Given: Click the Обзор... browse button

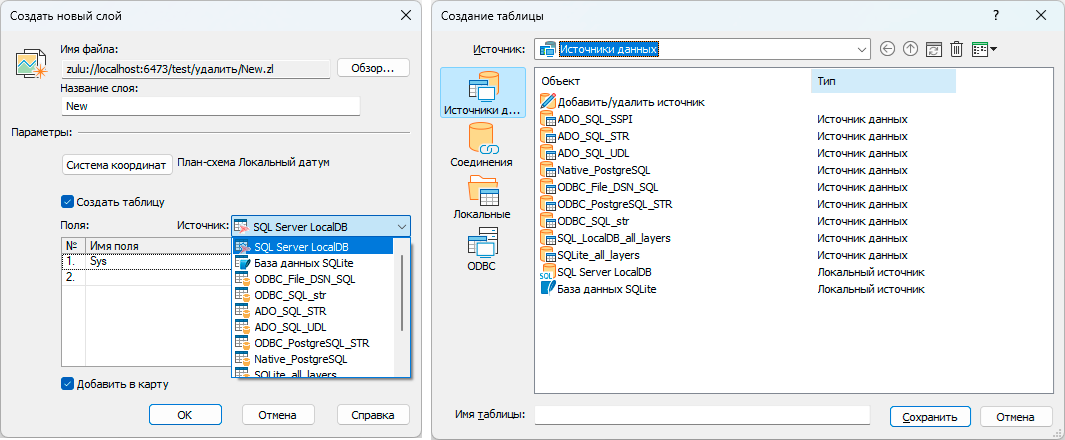Looking at the screenshot, I should tap(373, 68).
